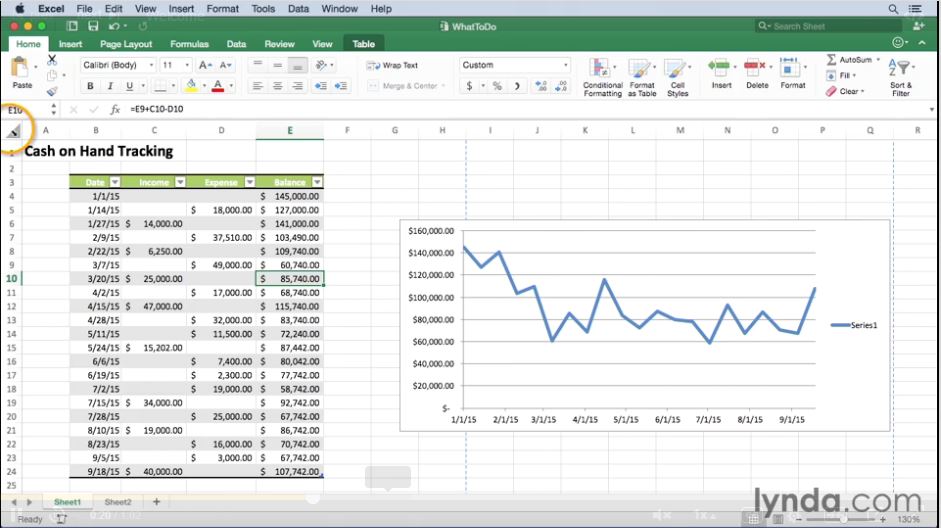Toggle Underline formatting

click(x=129, y=86)
